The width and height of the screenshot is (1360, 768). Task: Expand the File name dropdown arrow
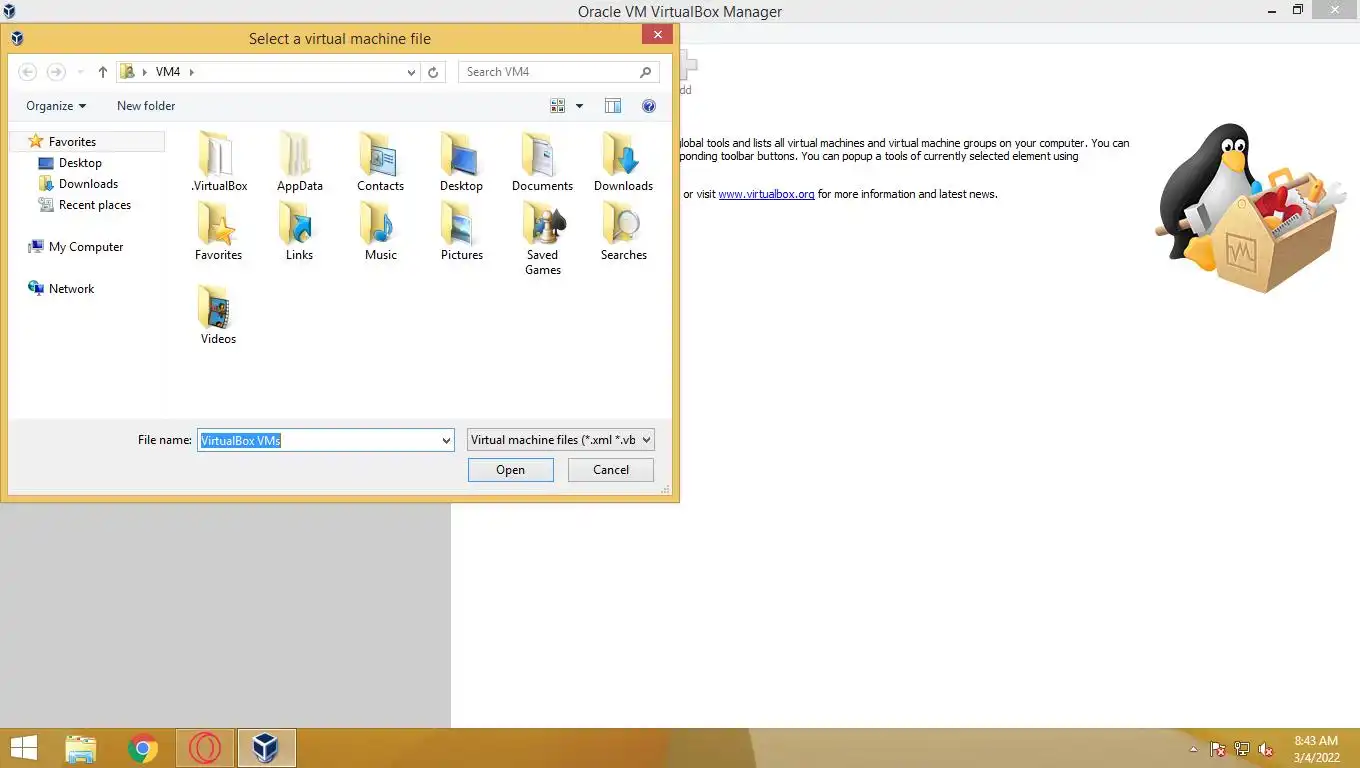446,440
